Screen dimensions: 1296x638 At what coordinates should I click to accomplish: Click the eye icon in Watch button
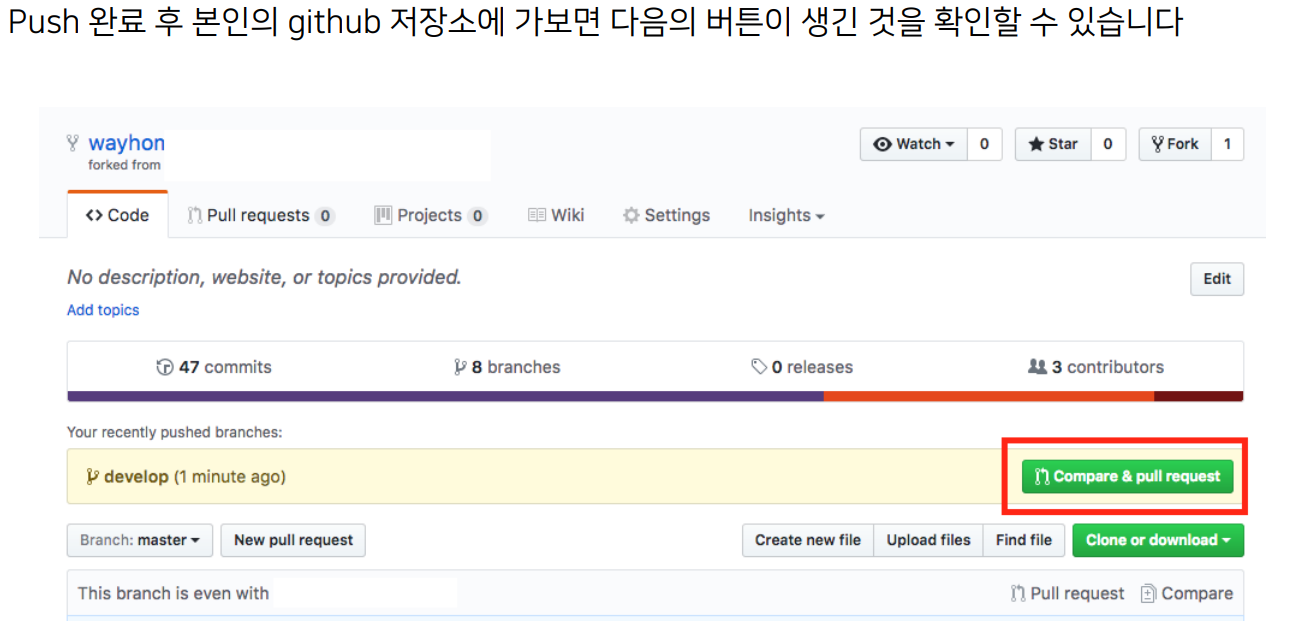(x=882, y=144)
